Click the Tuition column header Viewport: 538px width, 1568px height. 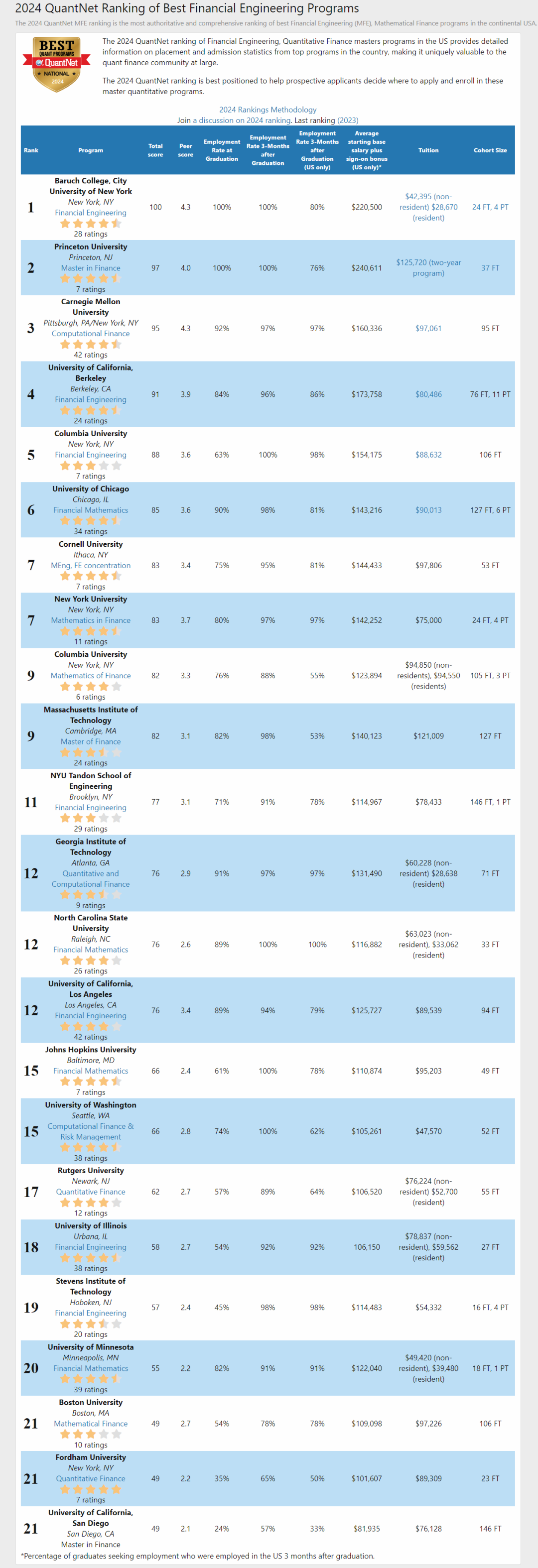[x=428, y=150]
